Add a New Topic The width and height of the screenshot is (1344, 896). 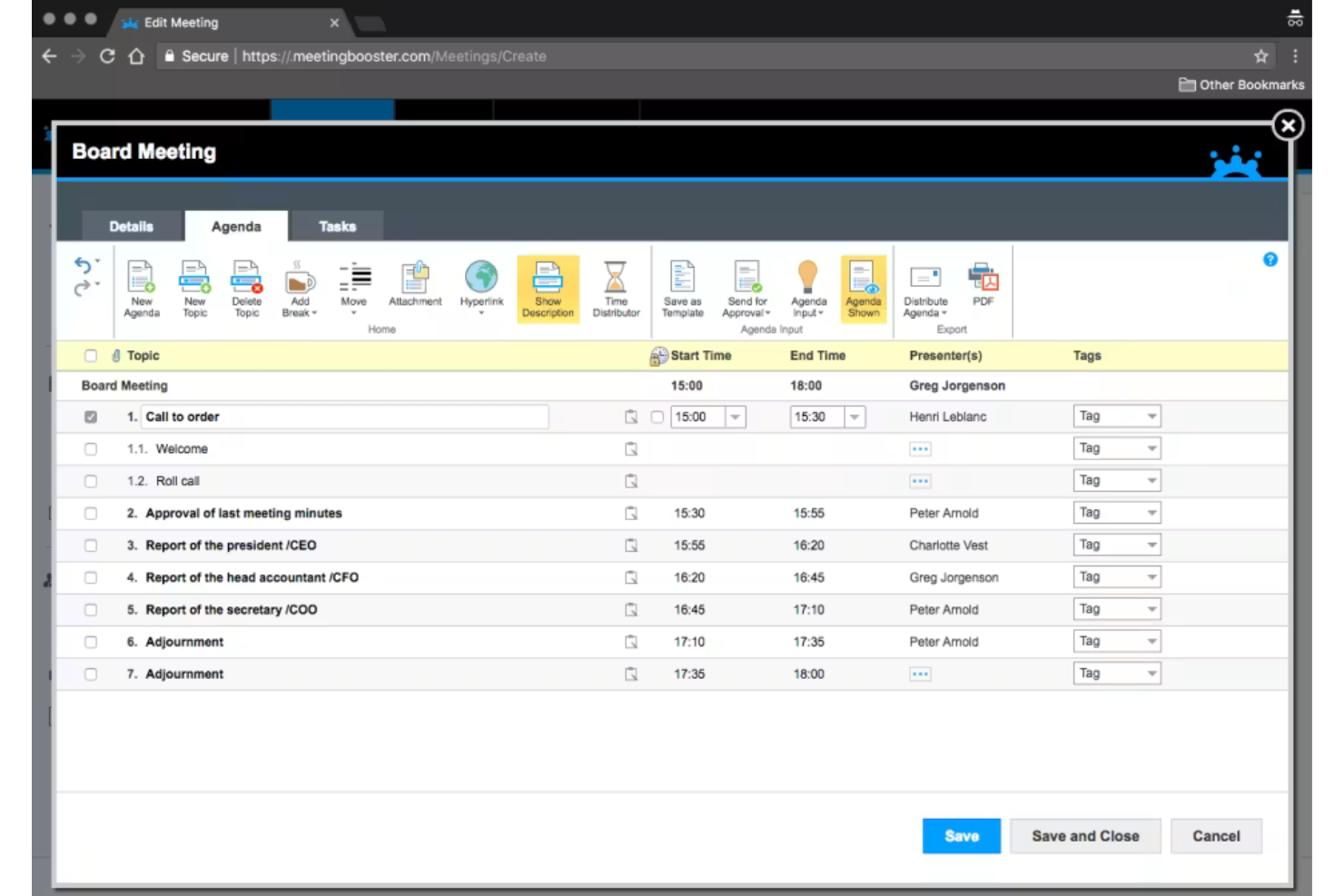(x=195, y=289)
